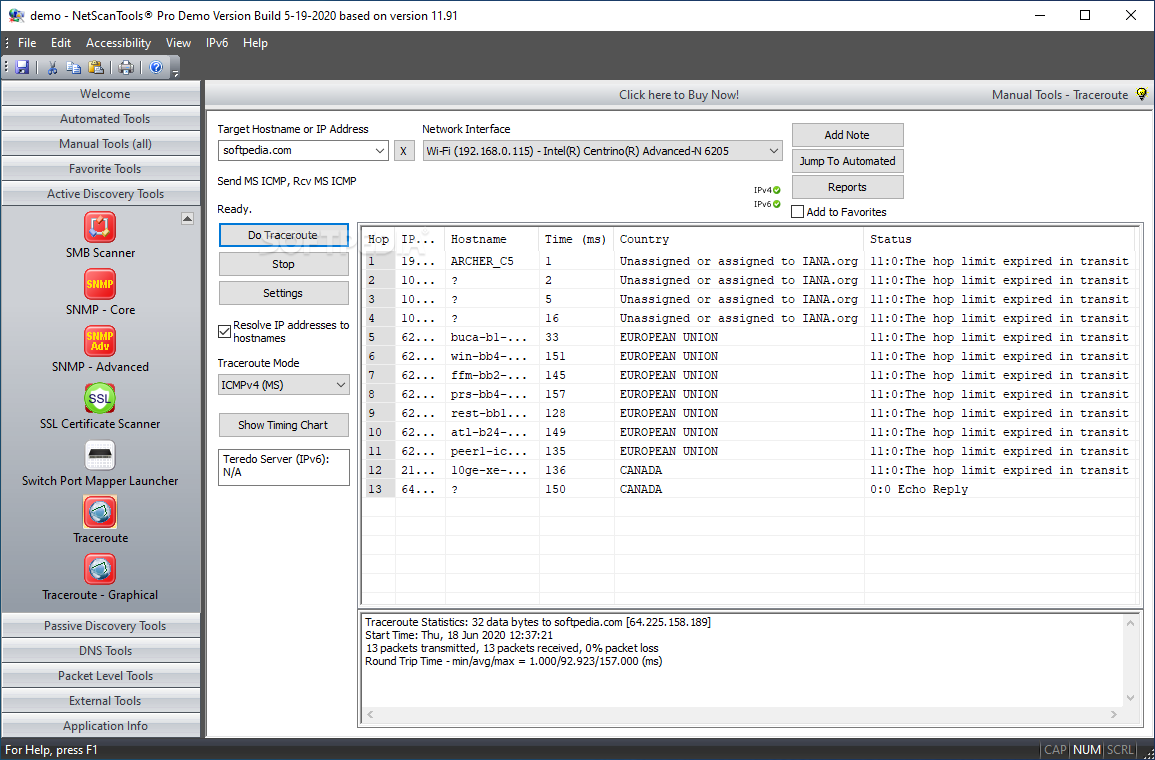The width and height of the screenshot is (1155, 760).
Task: Sort by Status column header
Action: (x=1000, y=239)
